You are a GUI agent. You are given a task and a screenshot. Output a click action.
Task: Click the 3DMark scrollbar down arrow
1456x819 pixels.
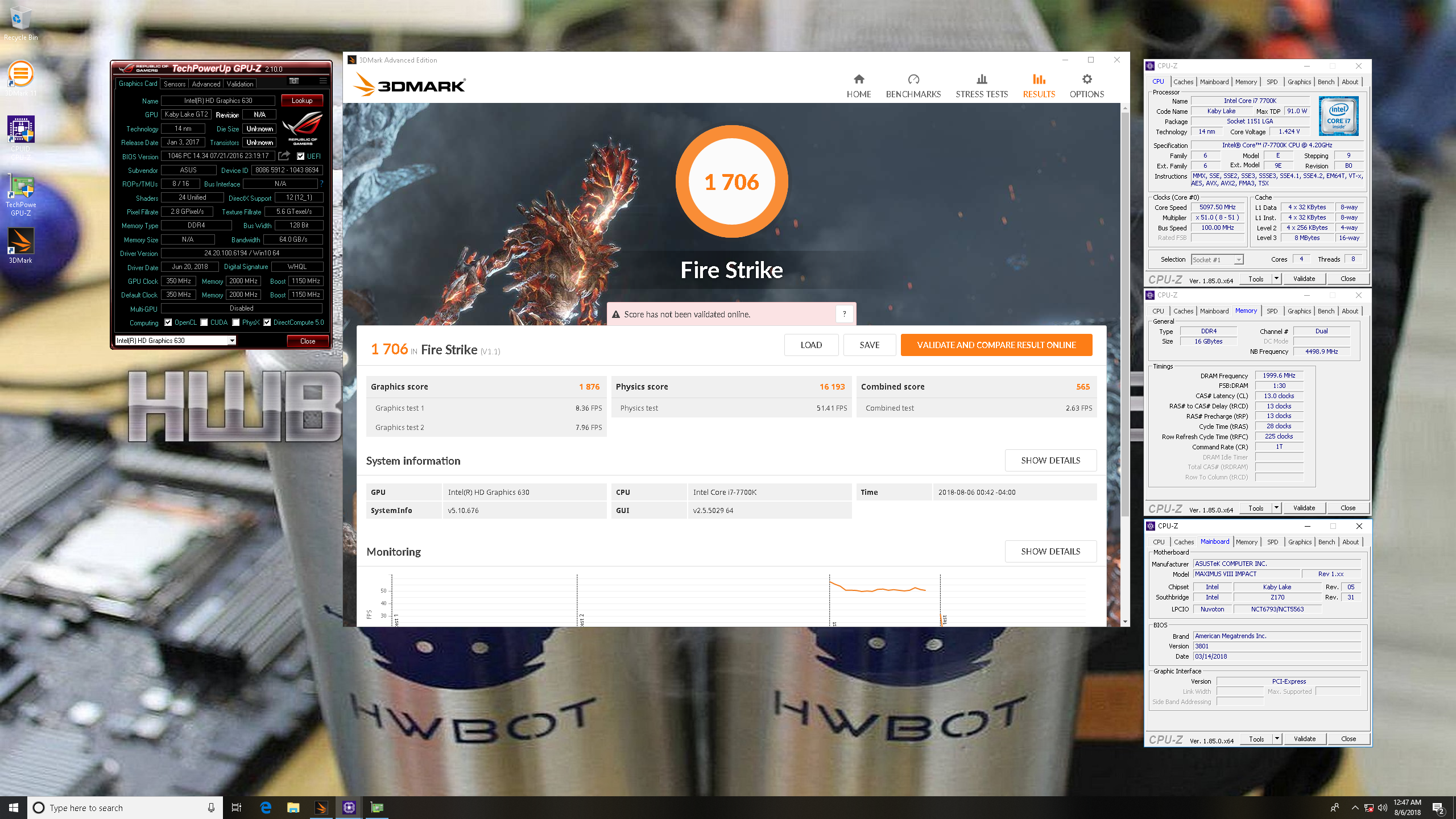pos(1125,622)
